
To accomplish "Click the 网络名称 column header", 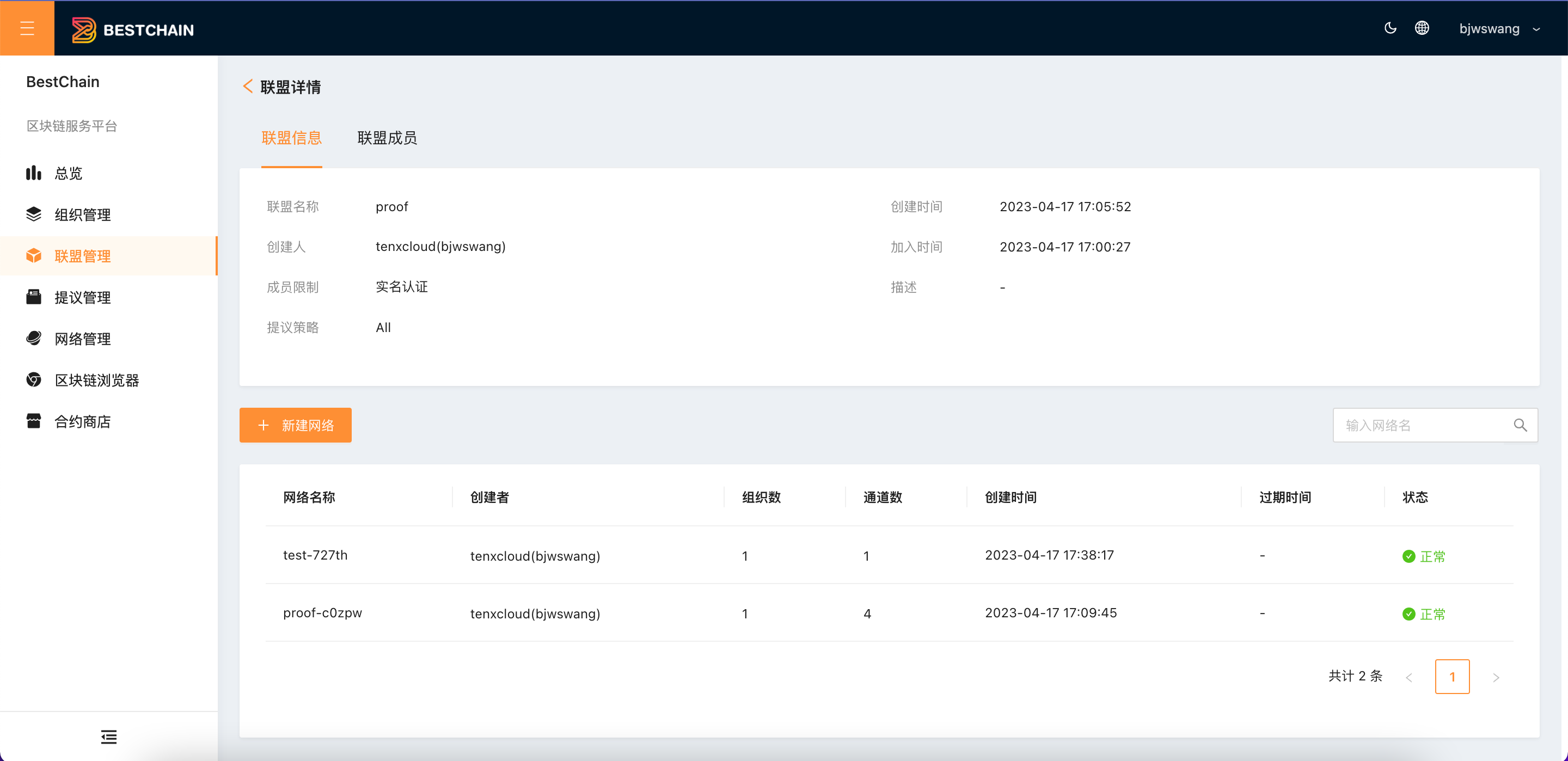I will (309, 497).
